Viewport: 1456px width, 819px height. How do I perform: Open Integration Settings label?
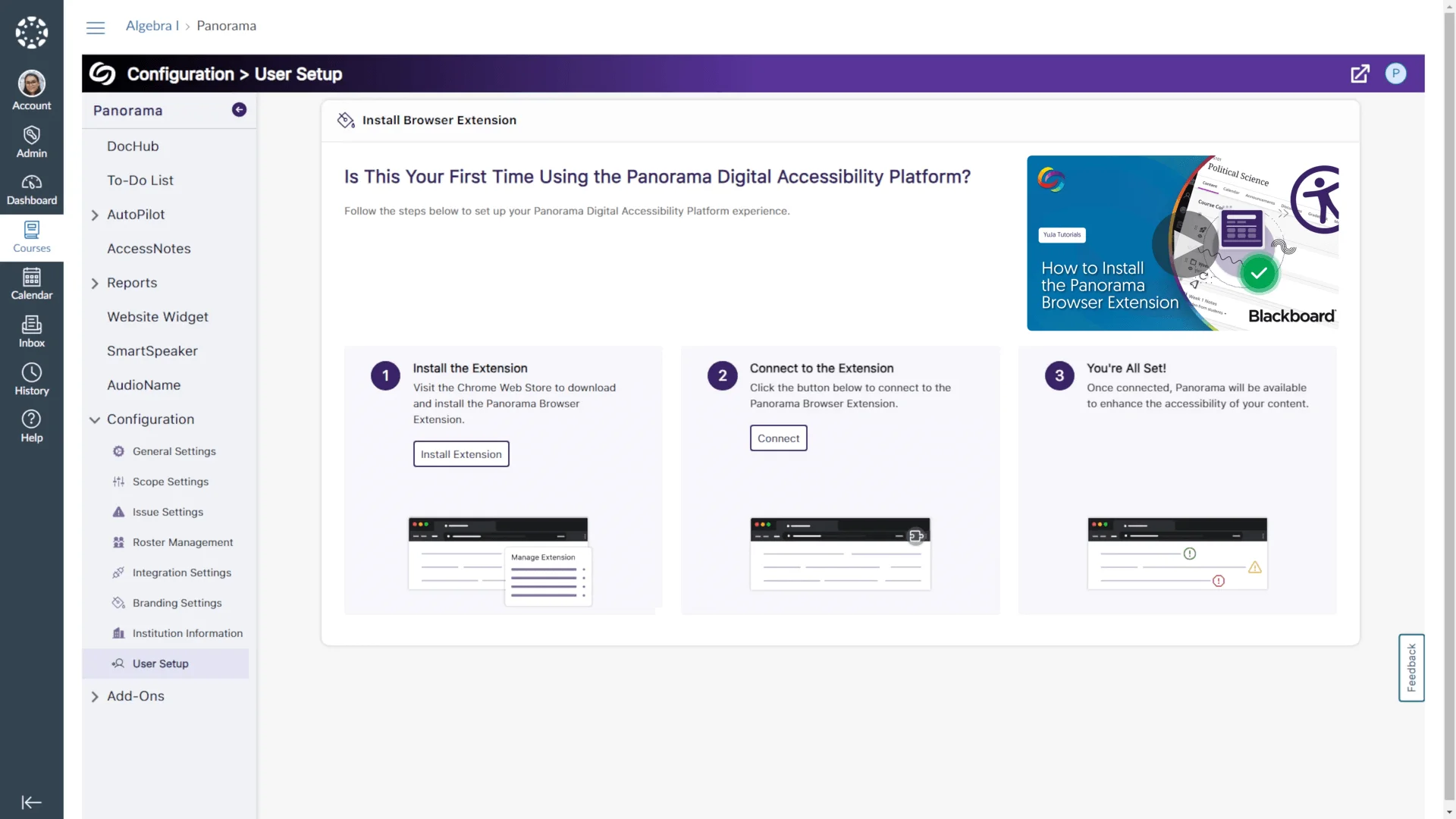coord(182,573)
